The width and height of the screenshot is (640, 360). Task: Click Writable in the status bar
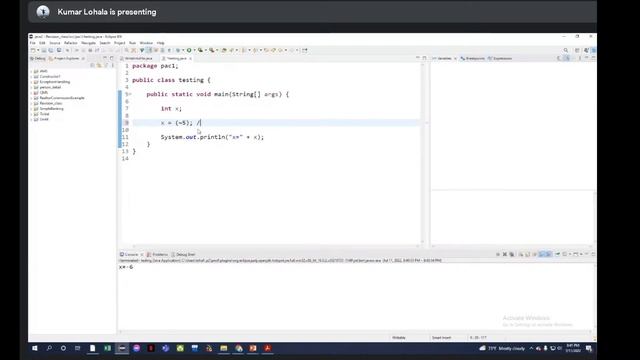point(399,338)
